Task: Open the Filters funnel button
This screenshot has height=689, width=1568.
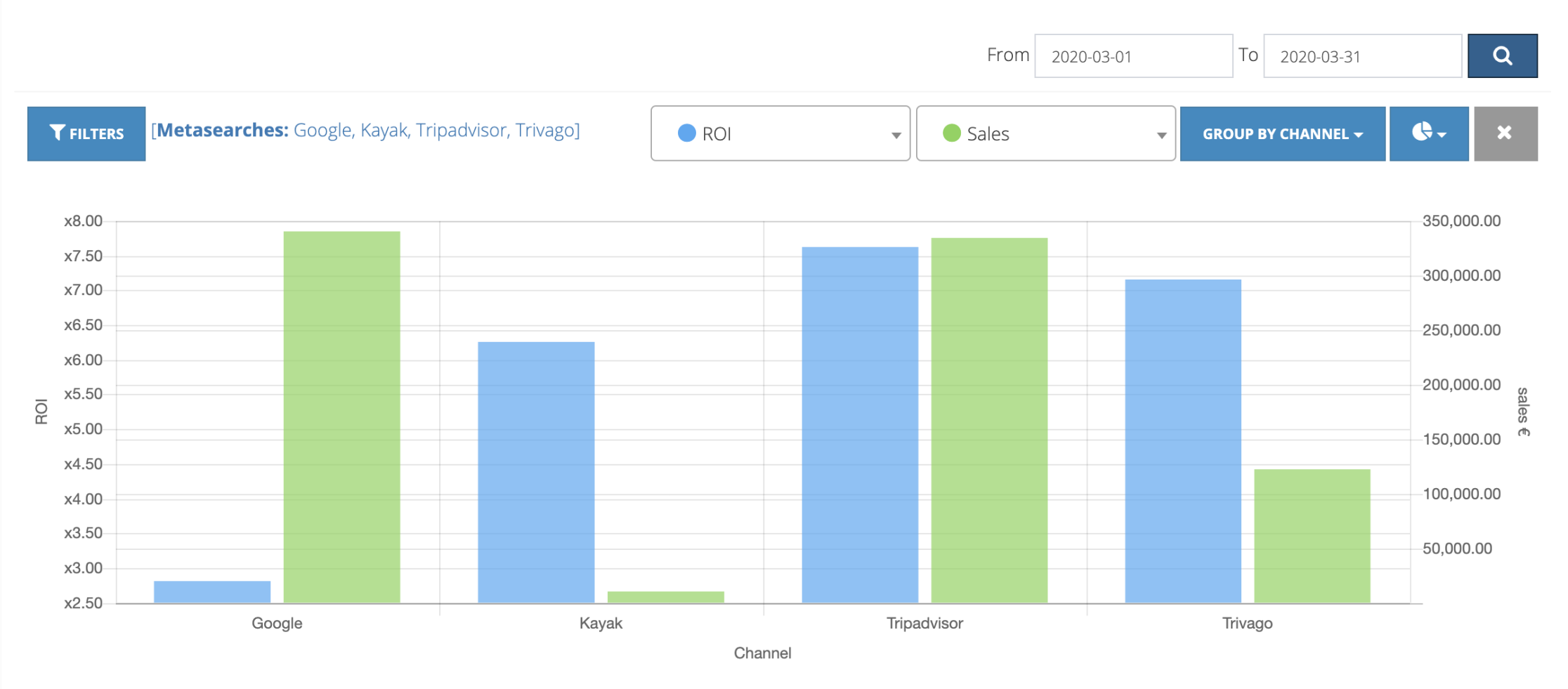Action: pos(86,133)
